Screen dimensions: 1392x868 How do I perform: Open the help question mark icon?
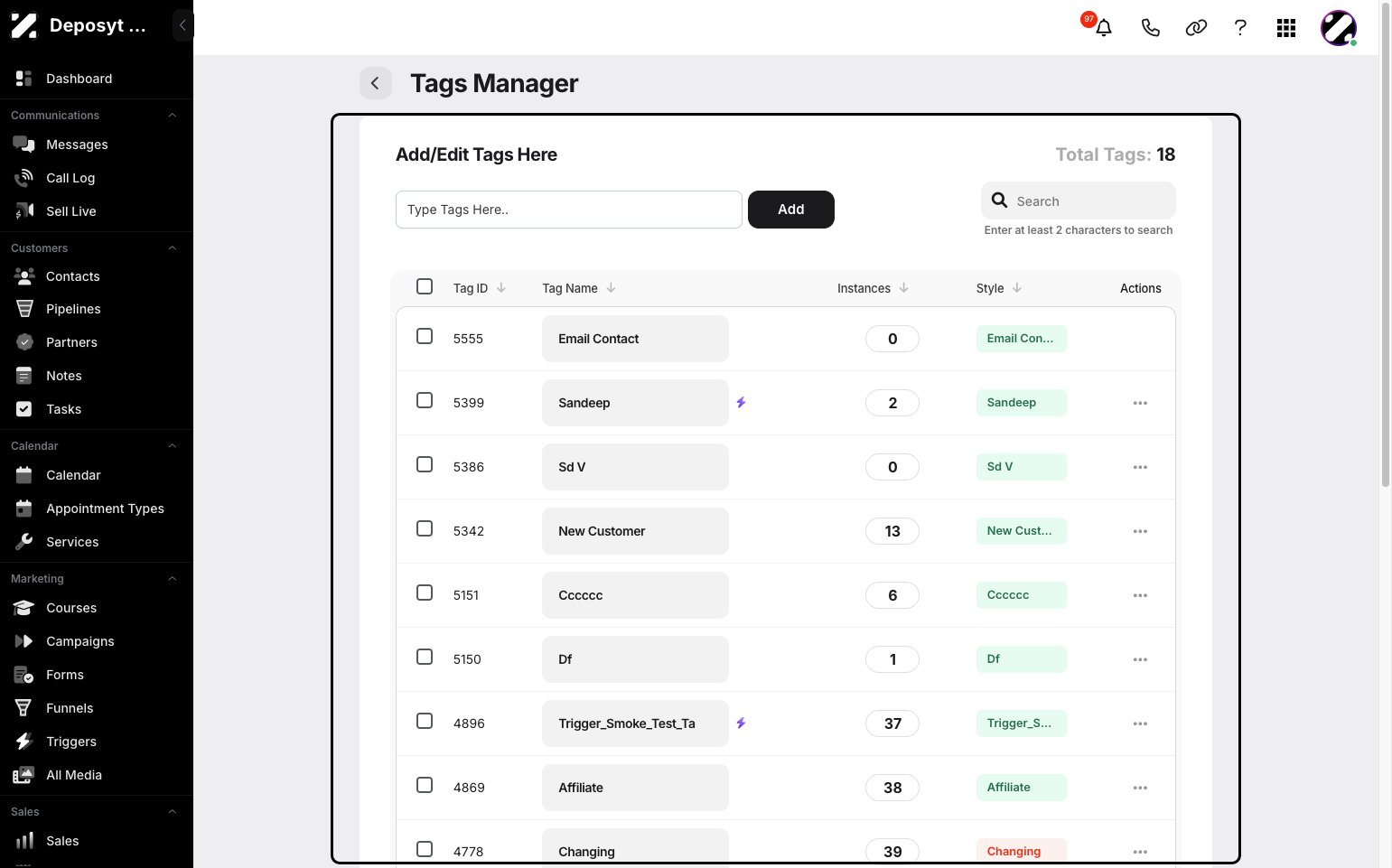tap(1240, 28)
